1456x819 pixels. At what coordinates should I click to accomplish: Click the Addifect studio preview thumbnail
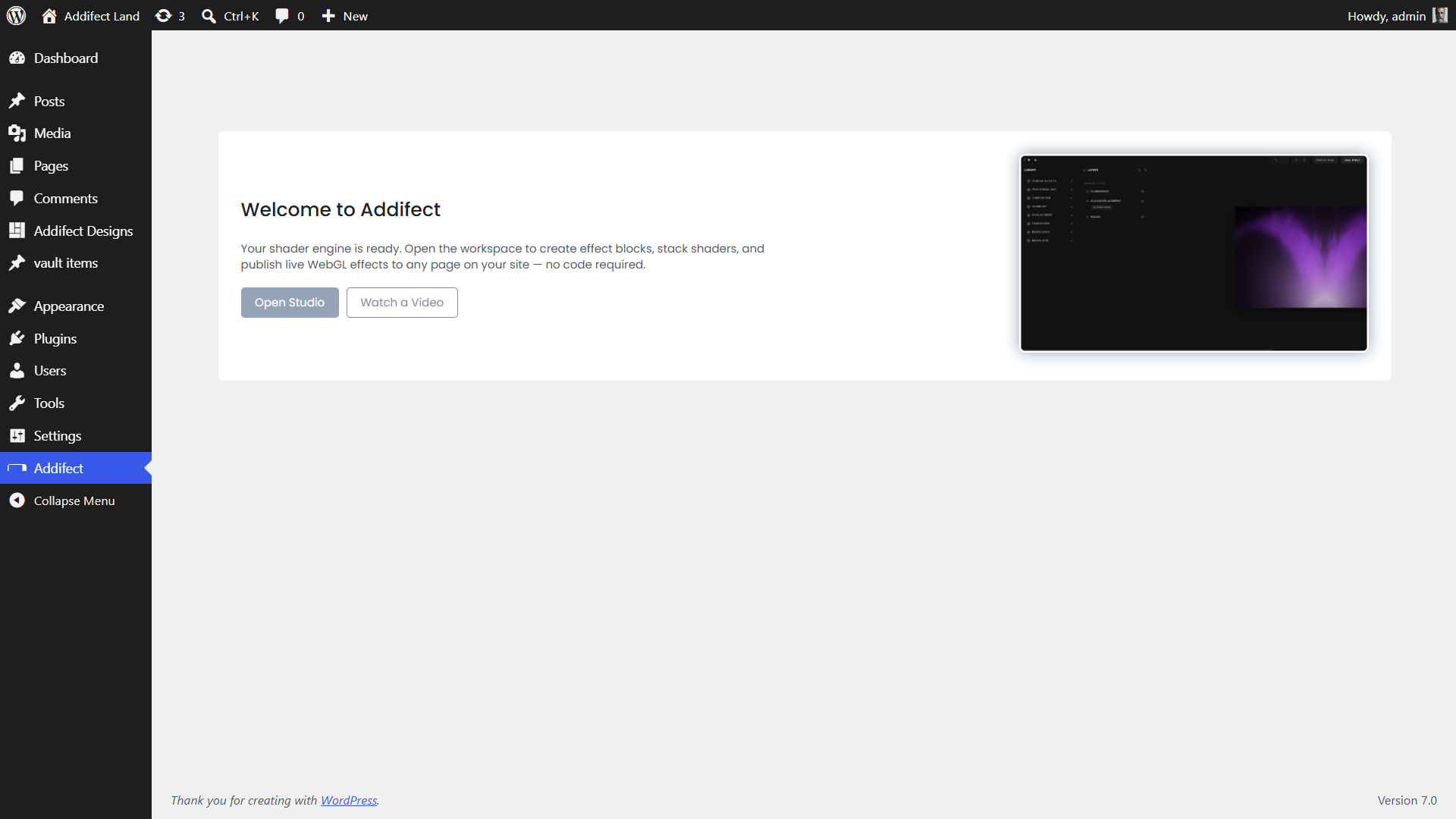click(x=1194, y=253)
